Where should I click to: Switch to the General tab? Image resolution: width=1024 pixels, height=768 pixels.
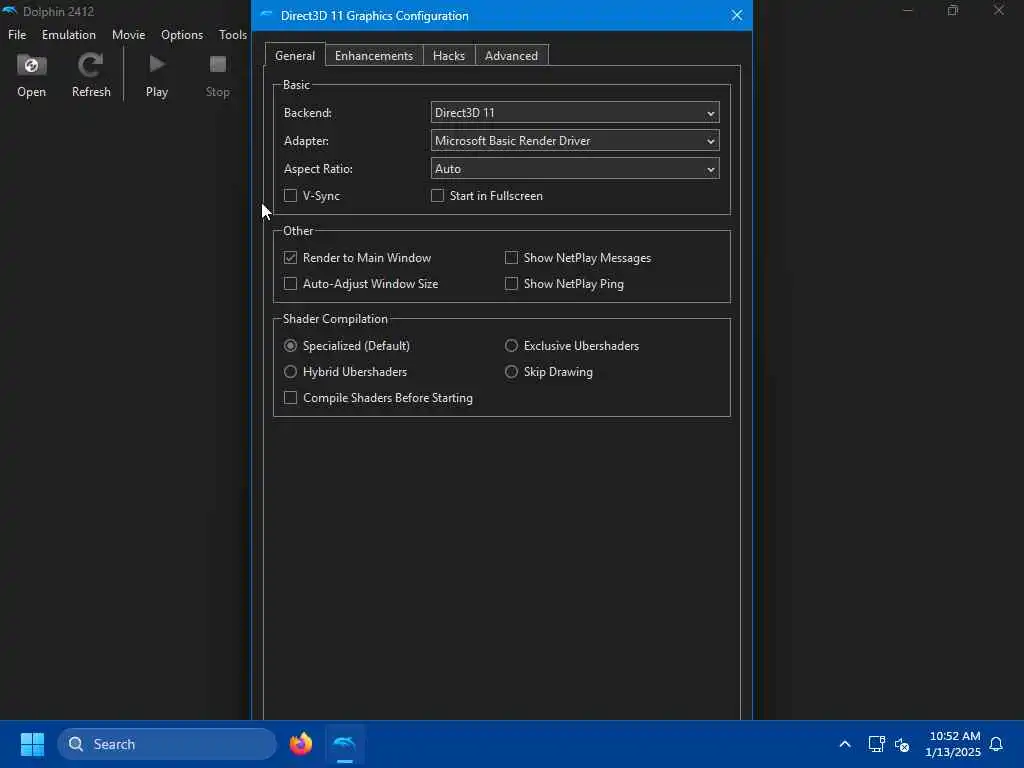coord(295,56)
